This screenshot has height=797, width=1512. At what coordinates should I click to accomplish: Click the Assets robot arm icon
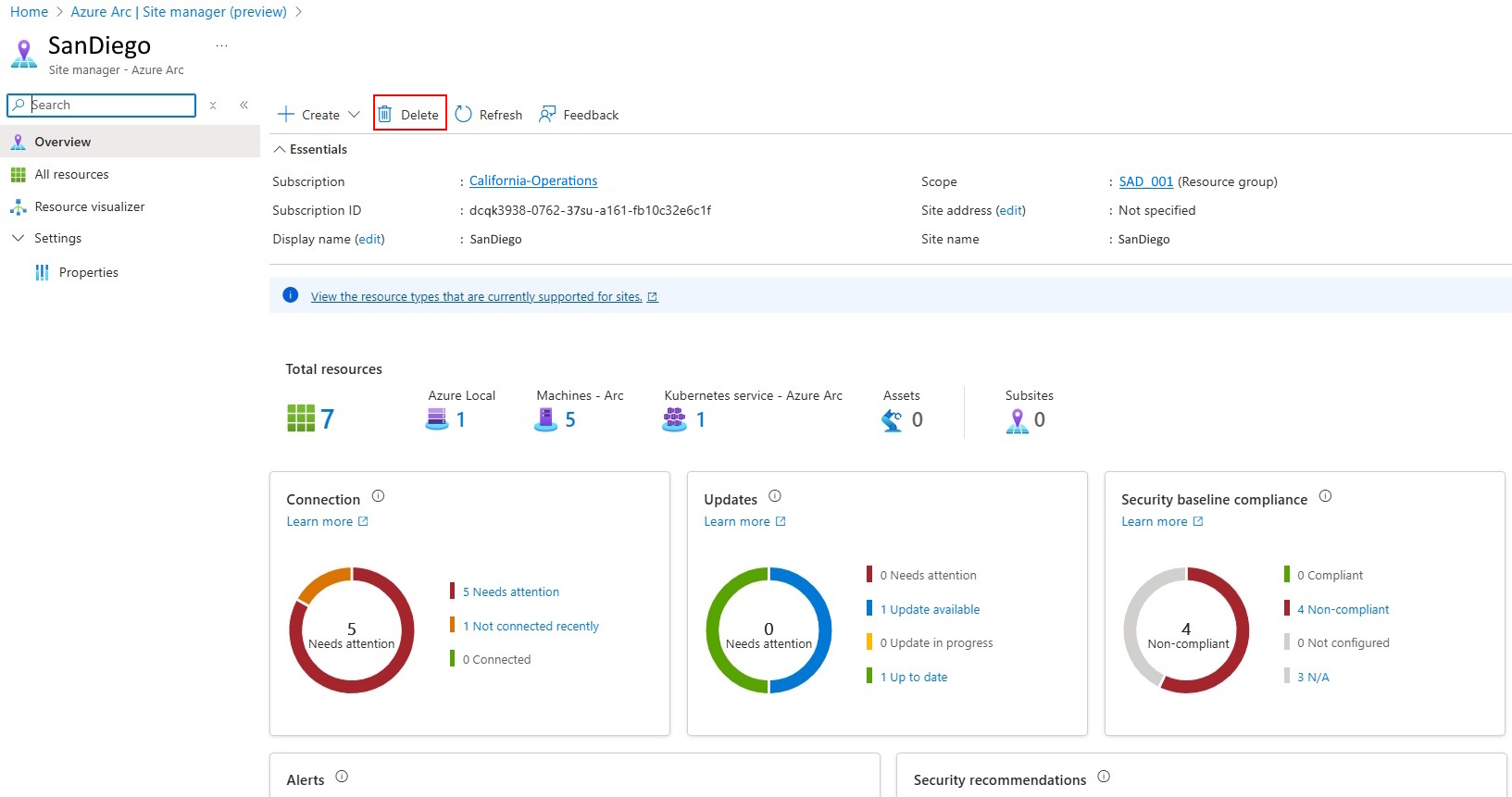pyautogui.click(x=892, y=420)
